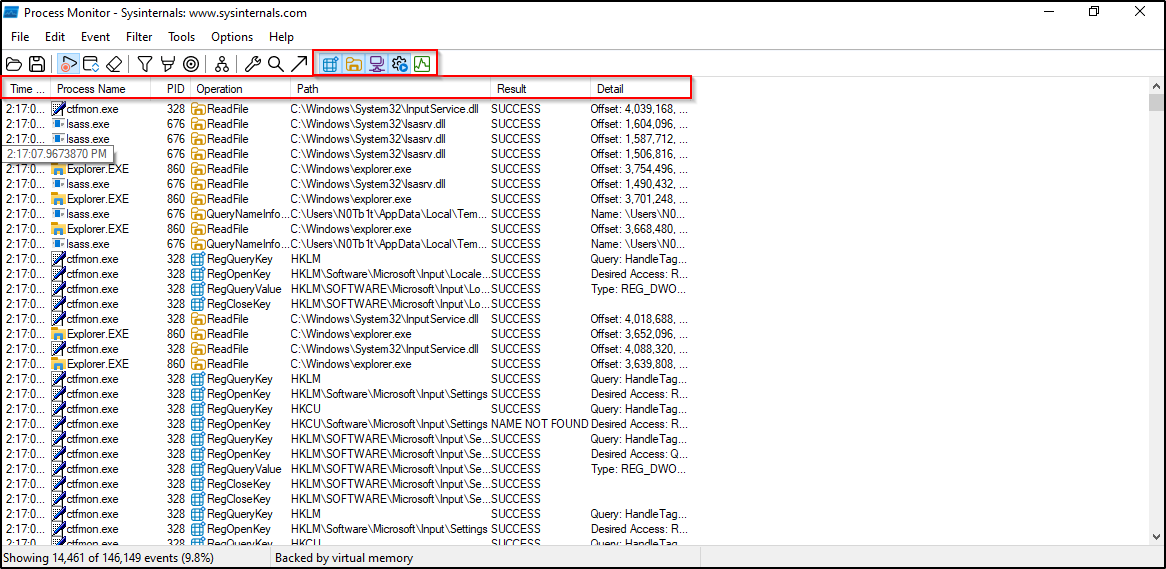
Task: Toggle the autoscroll button
Action: coord(91,64)
